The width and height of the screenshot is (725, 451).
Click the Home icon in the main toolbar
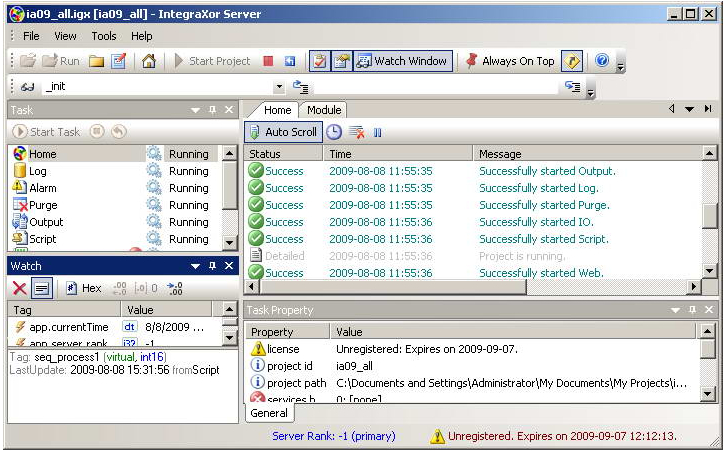[x=148, y=61]
